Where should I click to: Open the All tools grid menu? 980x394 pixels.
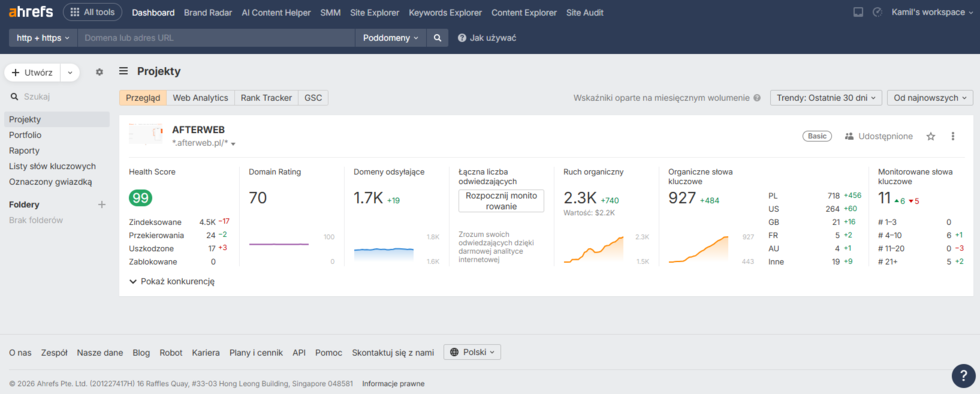(92, 12)
